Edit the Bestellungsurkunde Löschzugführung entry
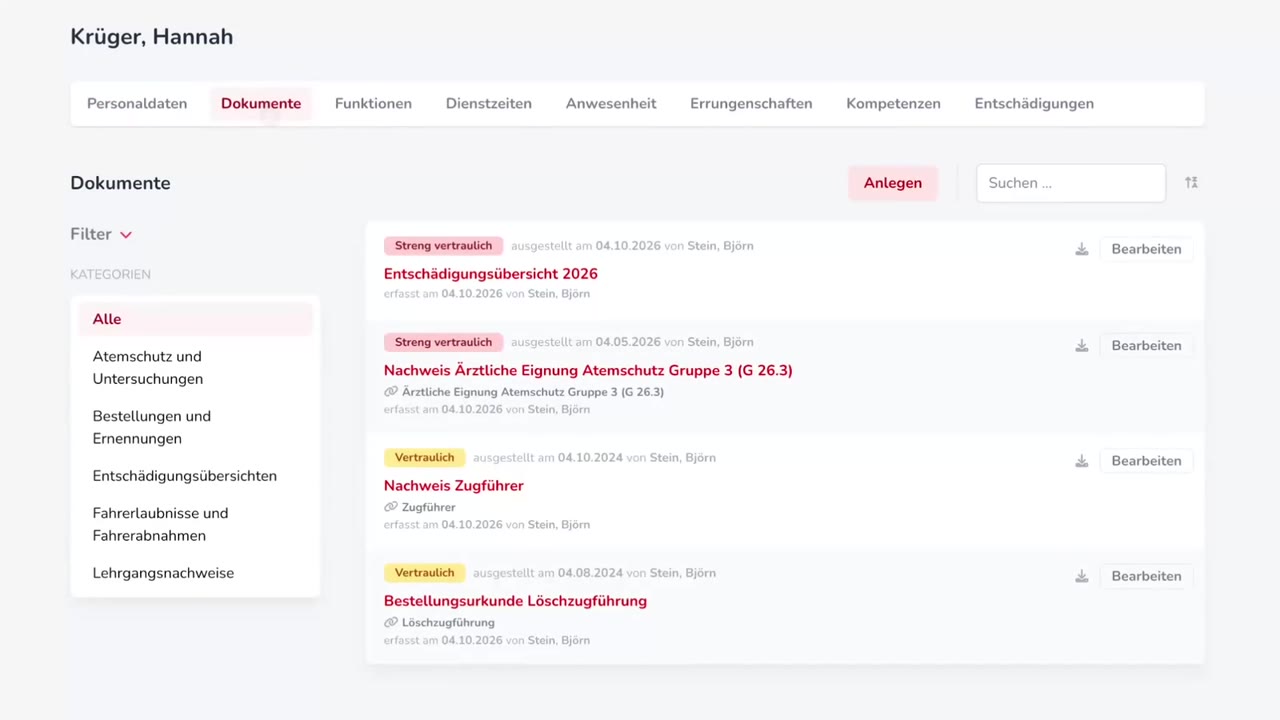 click(x=1146, y=576)
